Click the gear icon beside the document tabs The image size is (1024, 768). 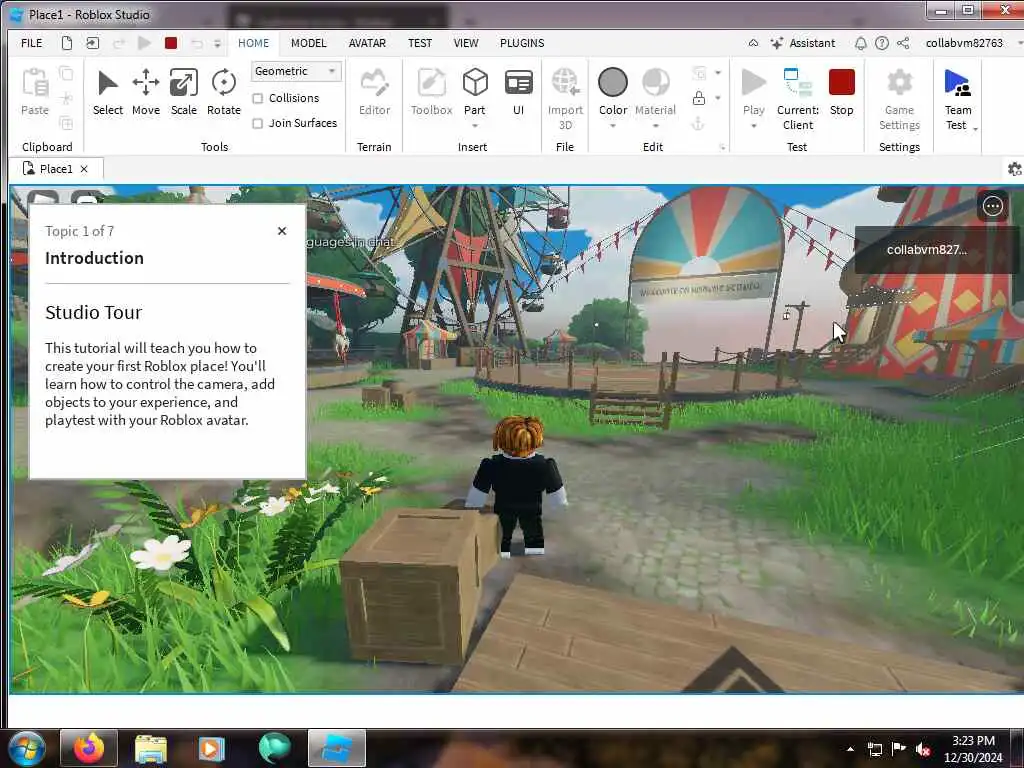(1014, 169)
